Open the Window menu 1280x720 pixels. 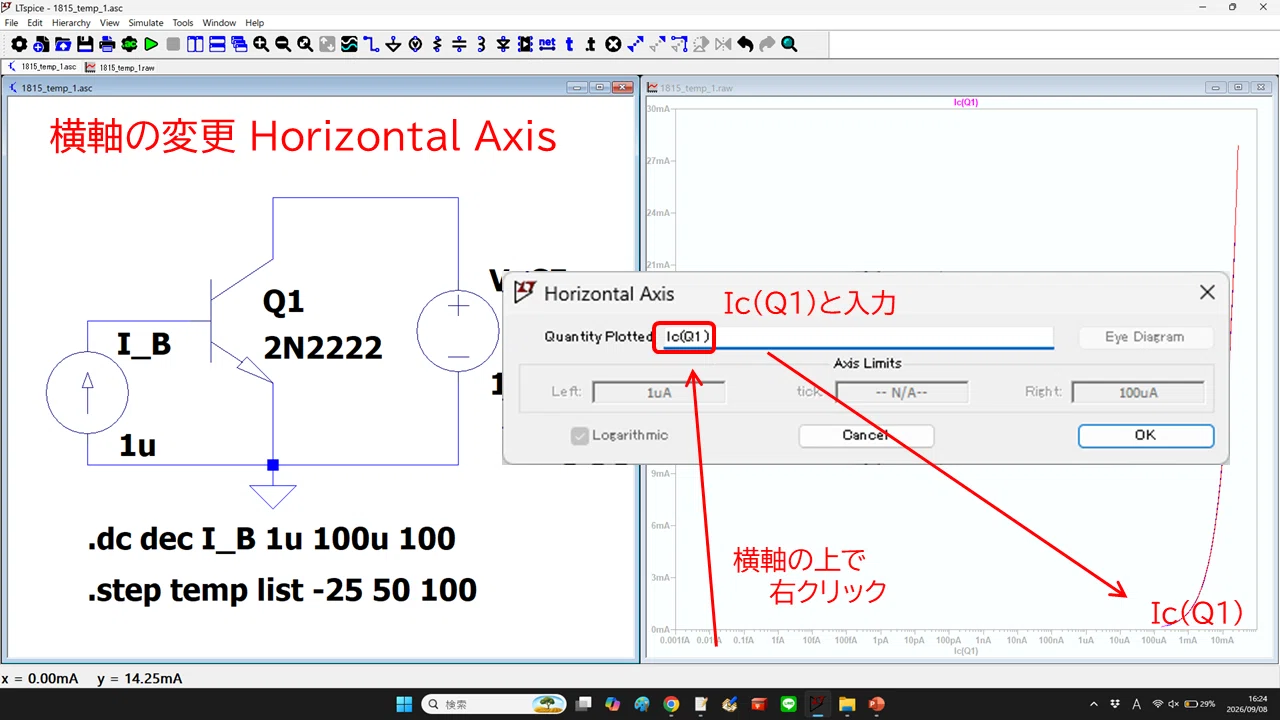coord(219,22)
